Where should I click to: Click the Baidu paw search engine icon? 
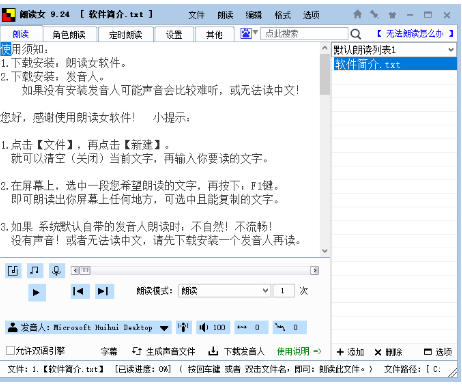[246, 33]
